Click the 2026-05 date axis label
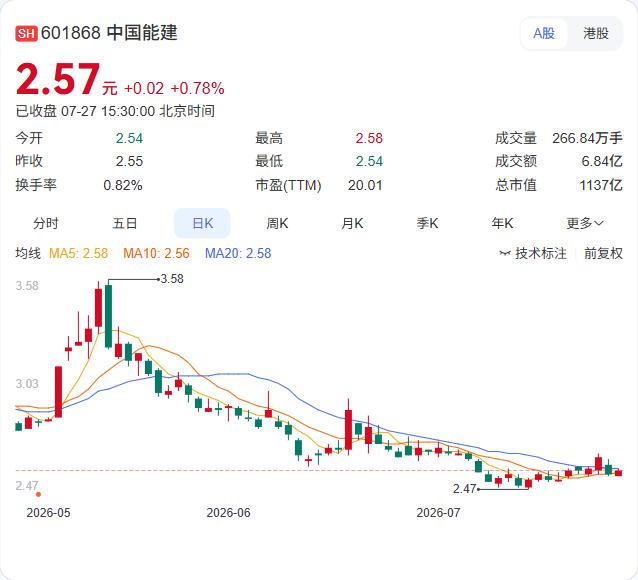Screen dimensions: 638x580 click(x=48, y=512)
